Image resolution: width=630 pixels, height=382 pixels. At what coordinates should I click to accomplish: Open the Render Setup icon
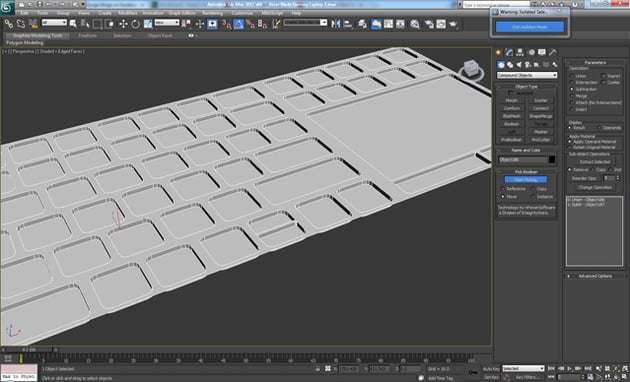coord(429,24)
